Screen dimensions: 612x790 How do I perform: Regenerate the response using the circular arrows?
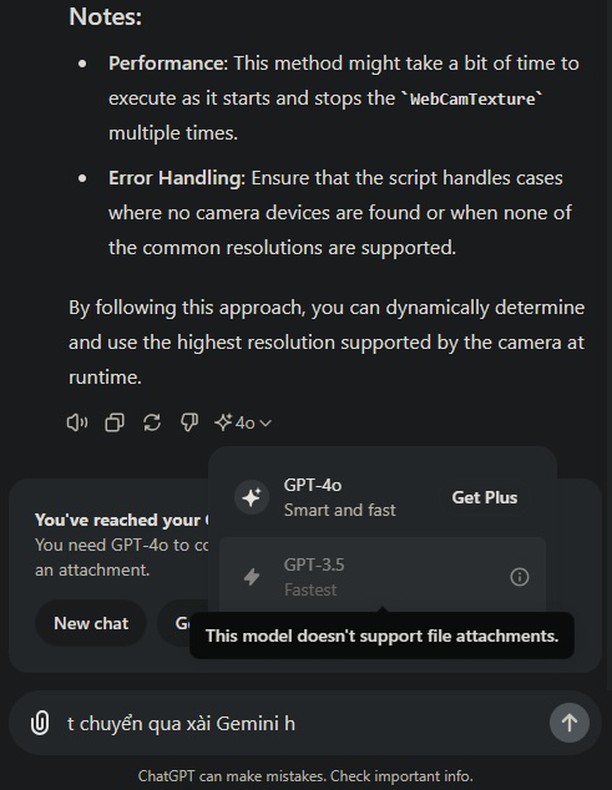pos(152,423)
